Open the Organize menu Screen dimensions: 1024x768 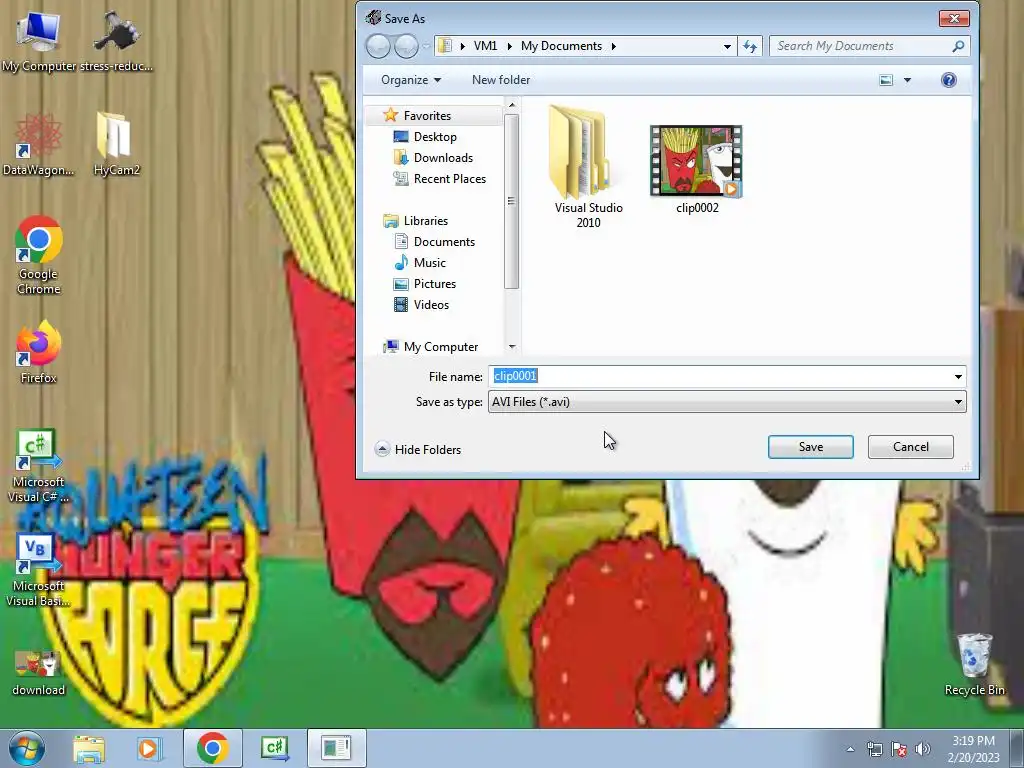tap(411, 80)
